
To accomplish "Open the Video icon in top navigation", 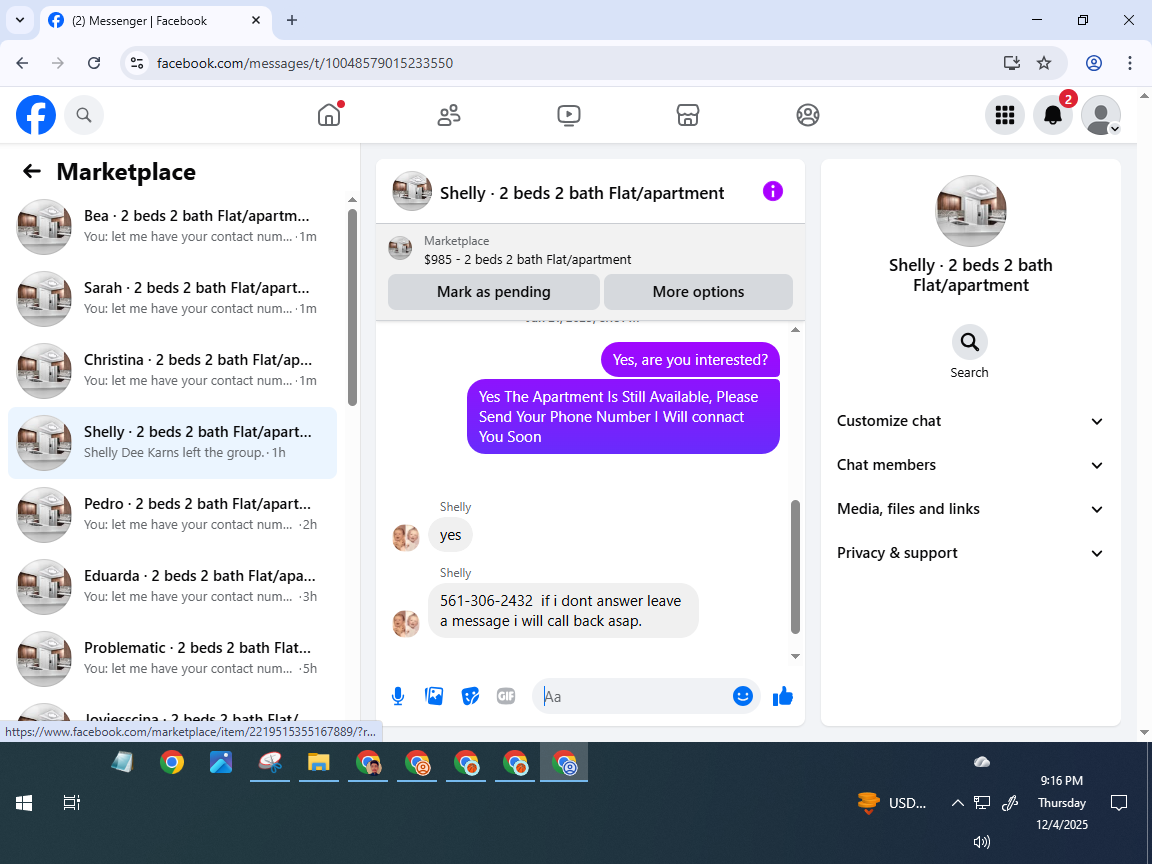I will click(x=569, y=115).
